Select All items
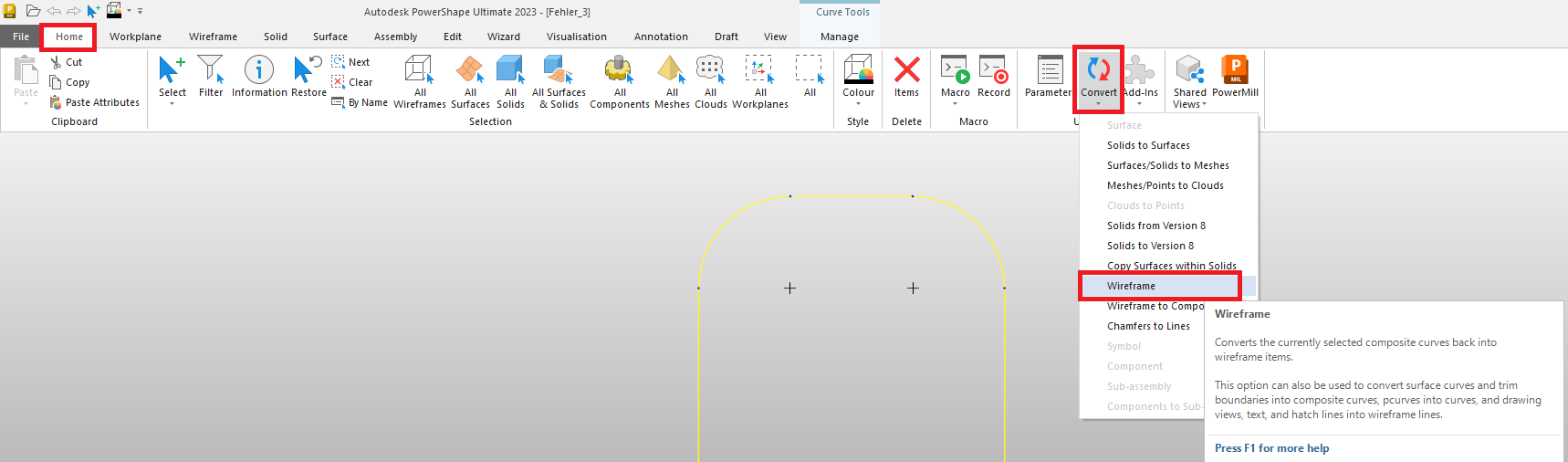Viewport: 1568px width, 462px height. click(810, 76)
